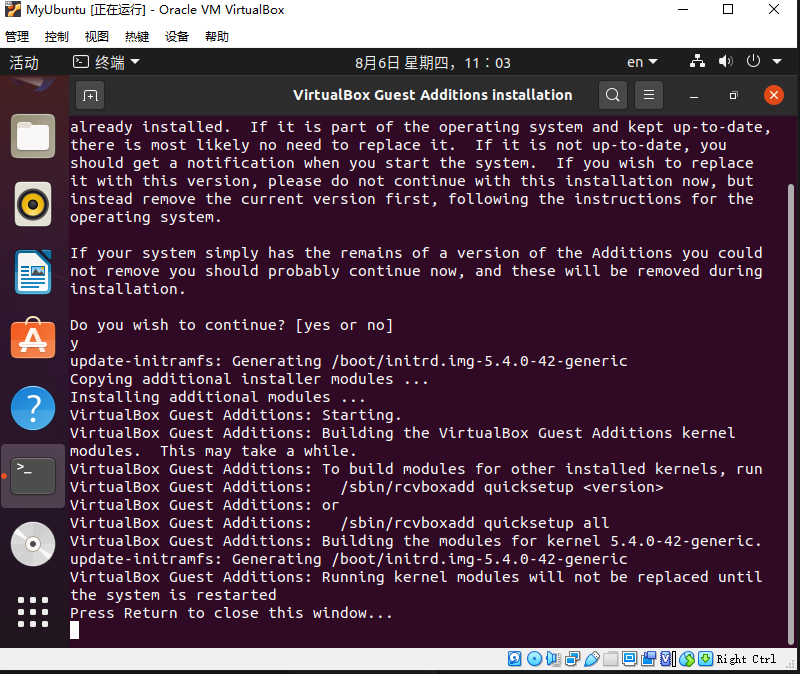The image size is (800, 674).
Task: Open Files from the dock
Action: (x=33, y=136)
